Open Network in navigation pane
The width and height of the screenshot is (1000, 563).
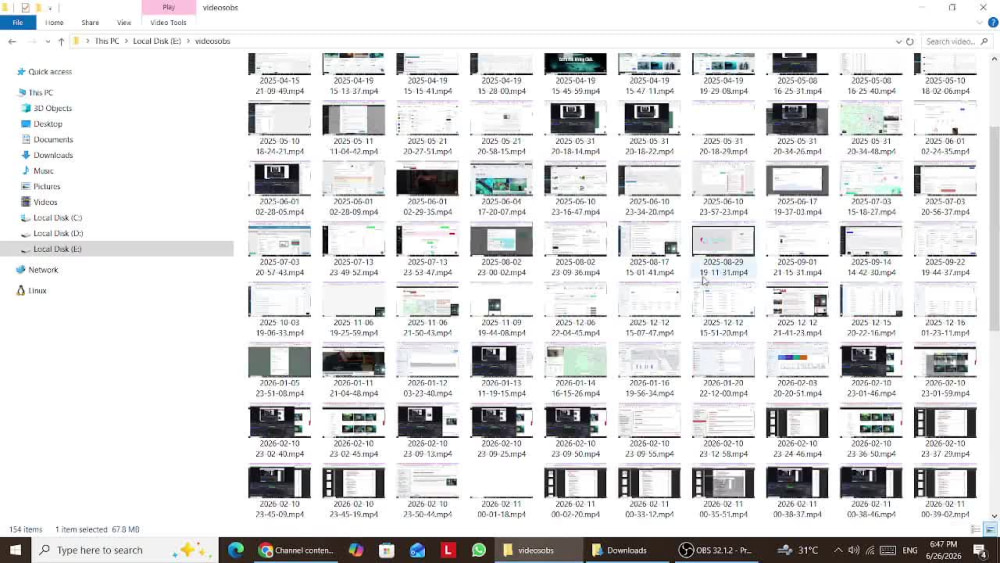43,270
